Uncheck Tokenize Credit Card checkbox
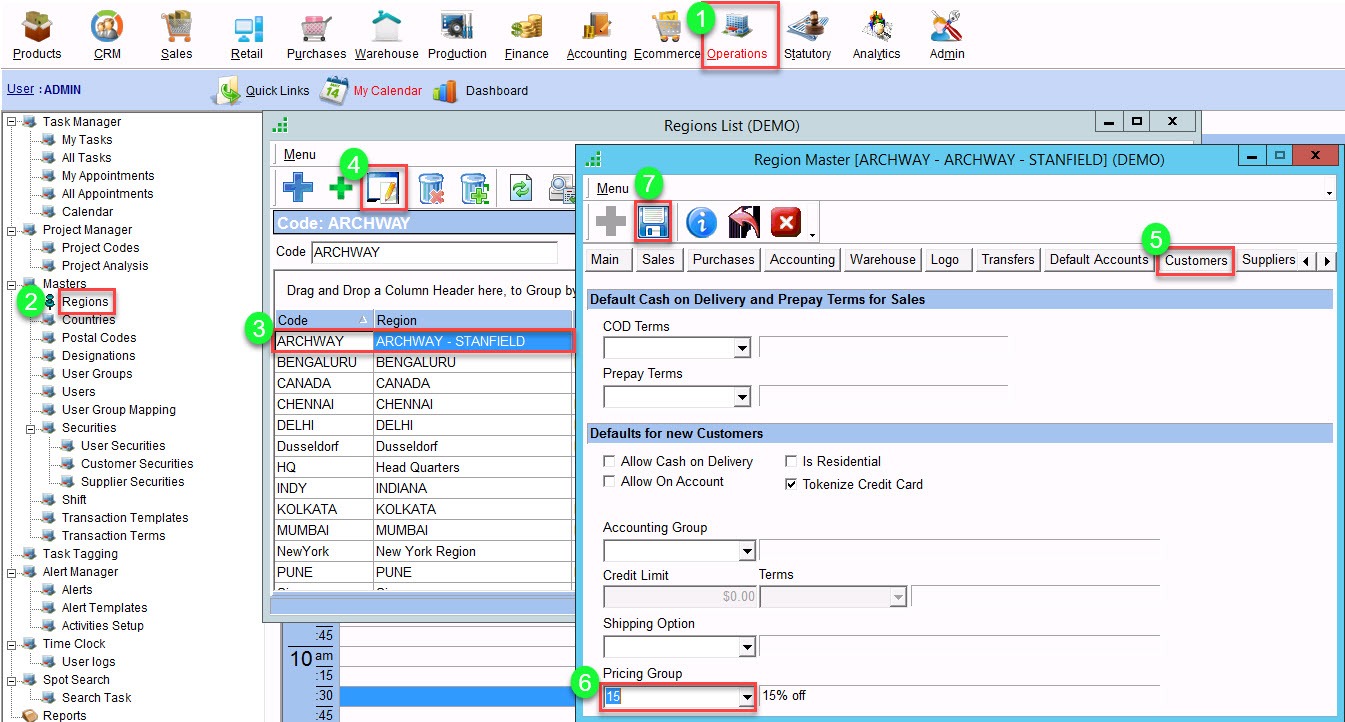 (791, 485)
